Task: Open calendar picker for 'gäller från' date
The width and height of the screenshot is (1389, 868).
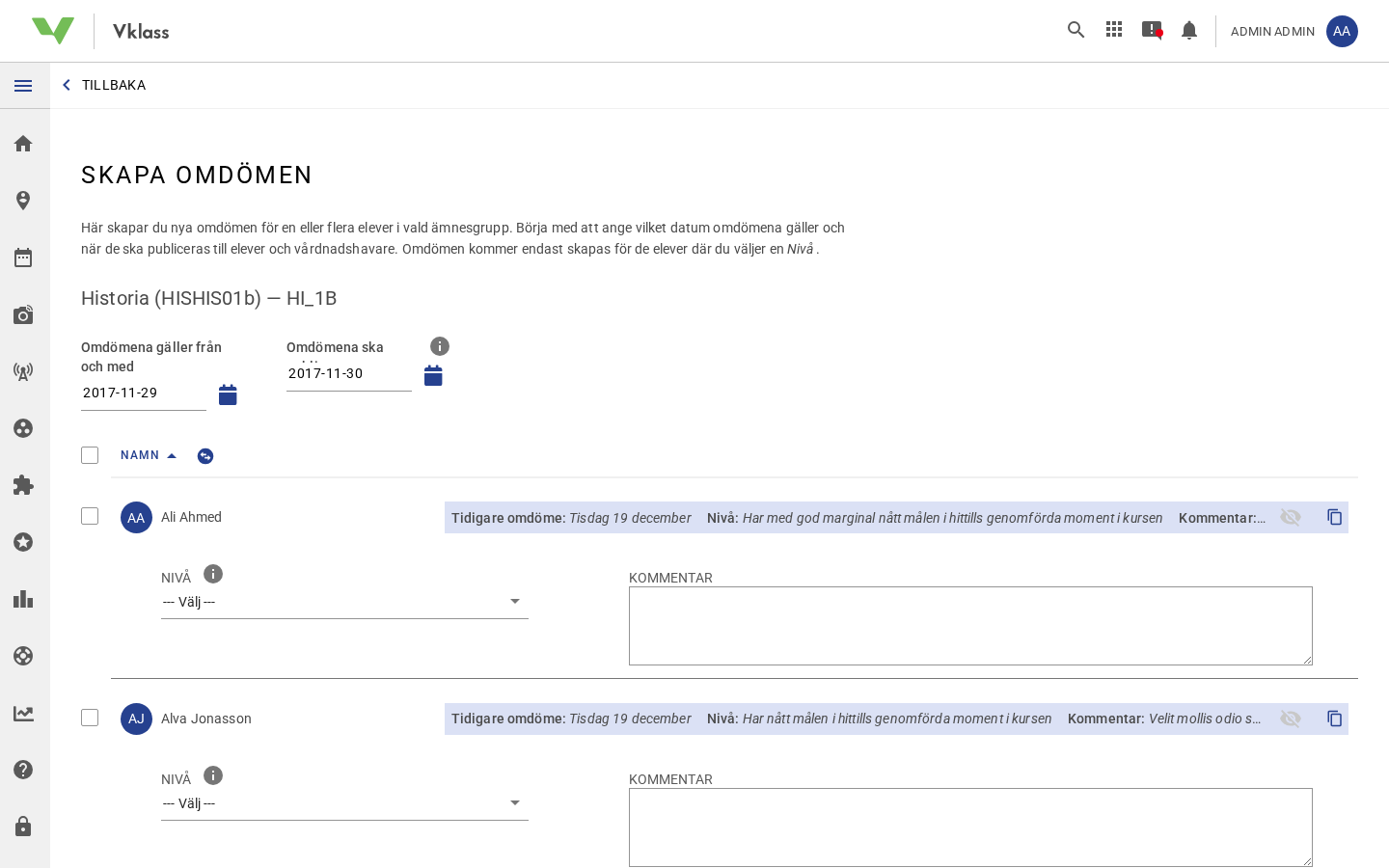Action: pyautogui.click(x=228, y=394)
